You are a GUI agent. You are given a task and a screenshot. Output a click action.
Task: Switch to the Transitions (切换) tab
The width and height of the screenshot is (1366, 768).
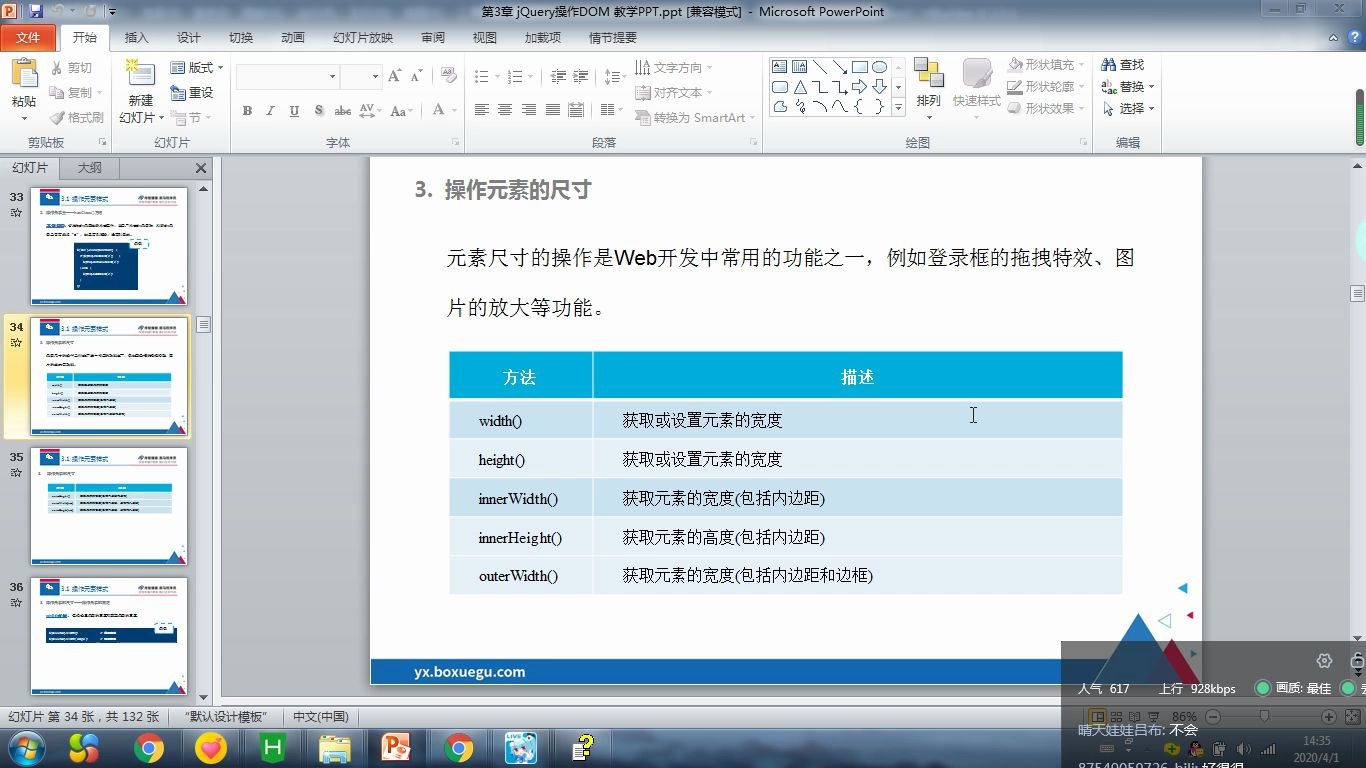[241, 37]
